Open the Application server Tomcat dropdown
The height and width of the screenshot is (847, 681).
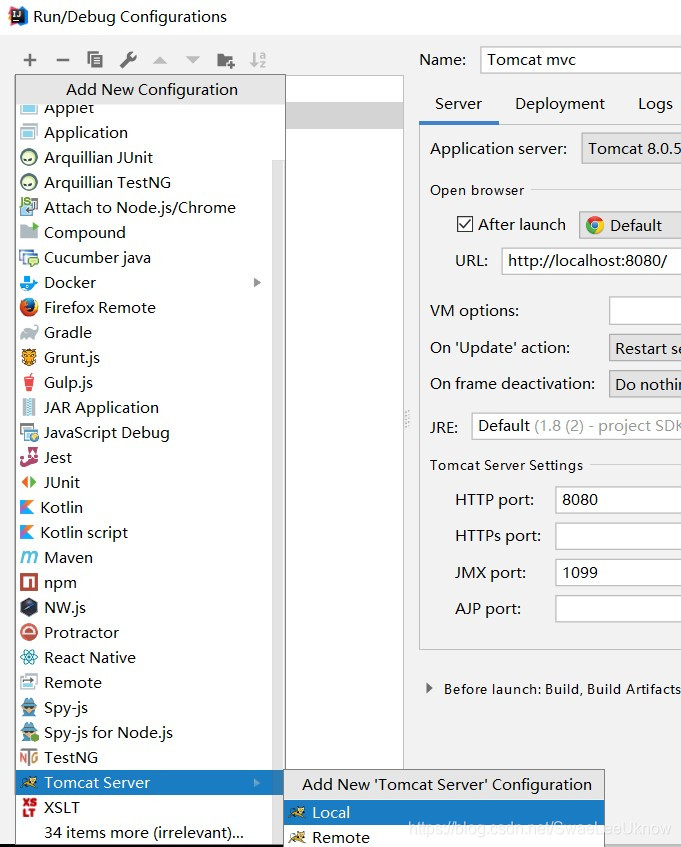coord(631,149)
